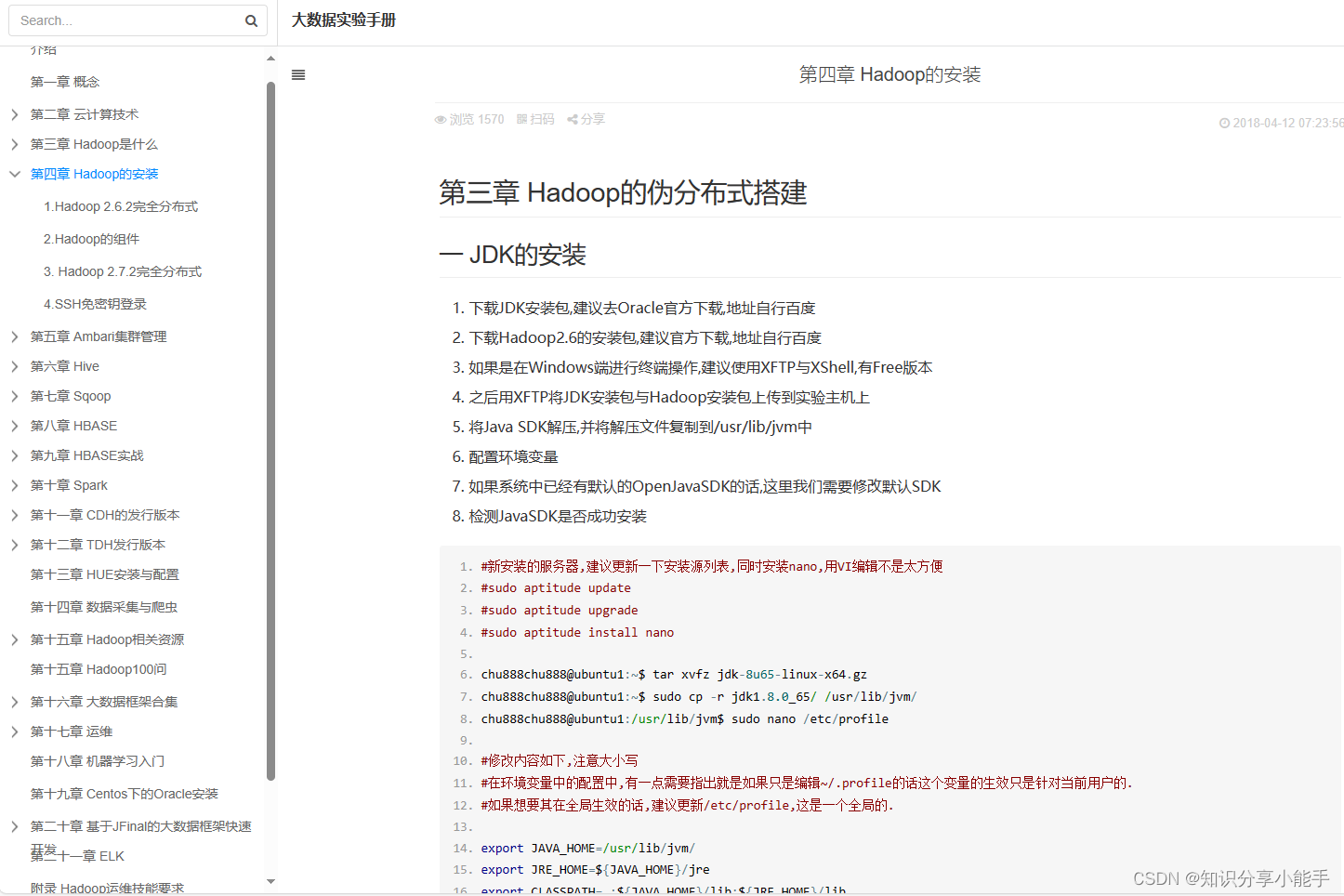Open 第十四章 数据采集与爬虫
The height and width of the screenshot is (896, 1344).
coord(104,607)
